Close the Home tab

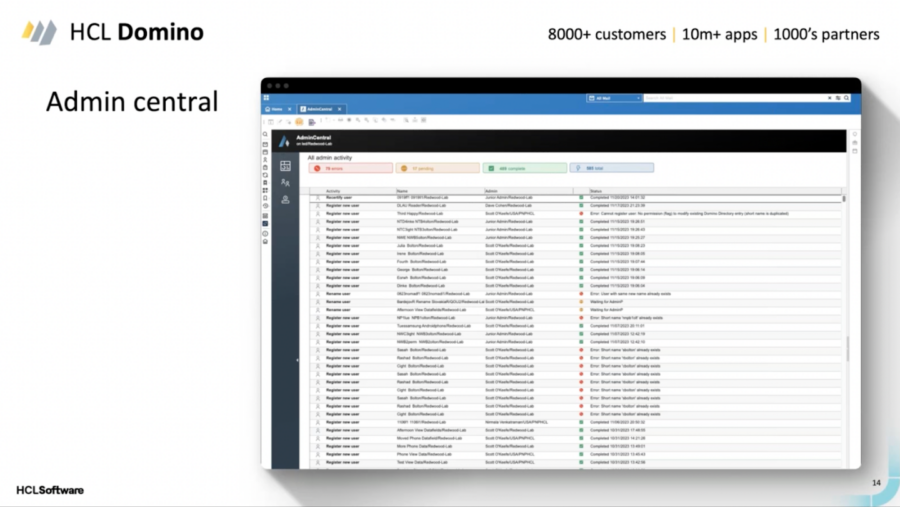click(x=289, y=109)
